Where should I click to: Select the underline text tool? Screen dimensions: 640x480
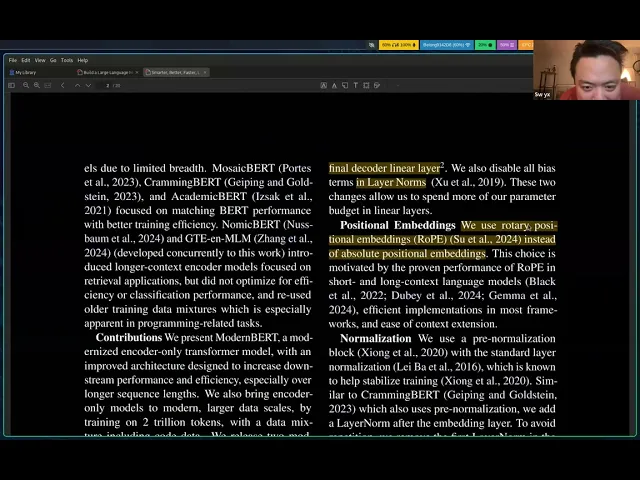point(334,85)
